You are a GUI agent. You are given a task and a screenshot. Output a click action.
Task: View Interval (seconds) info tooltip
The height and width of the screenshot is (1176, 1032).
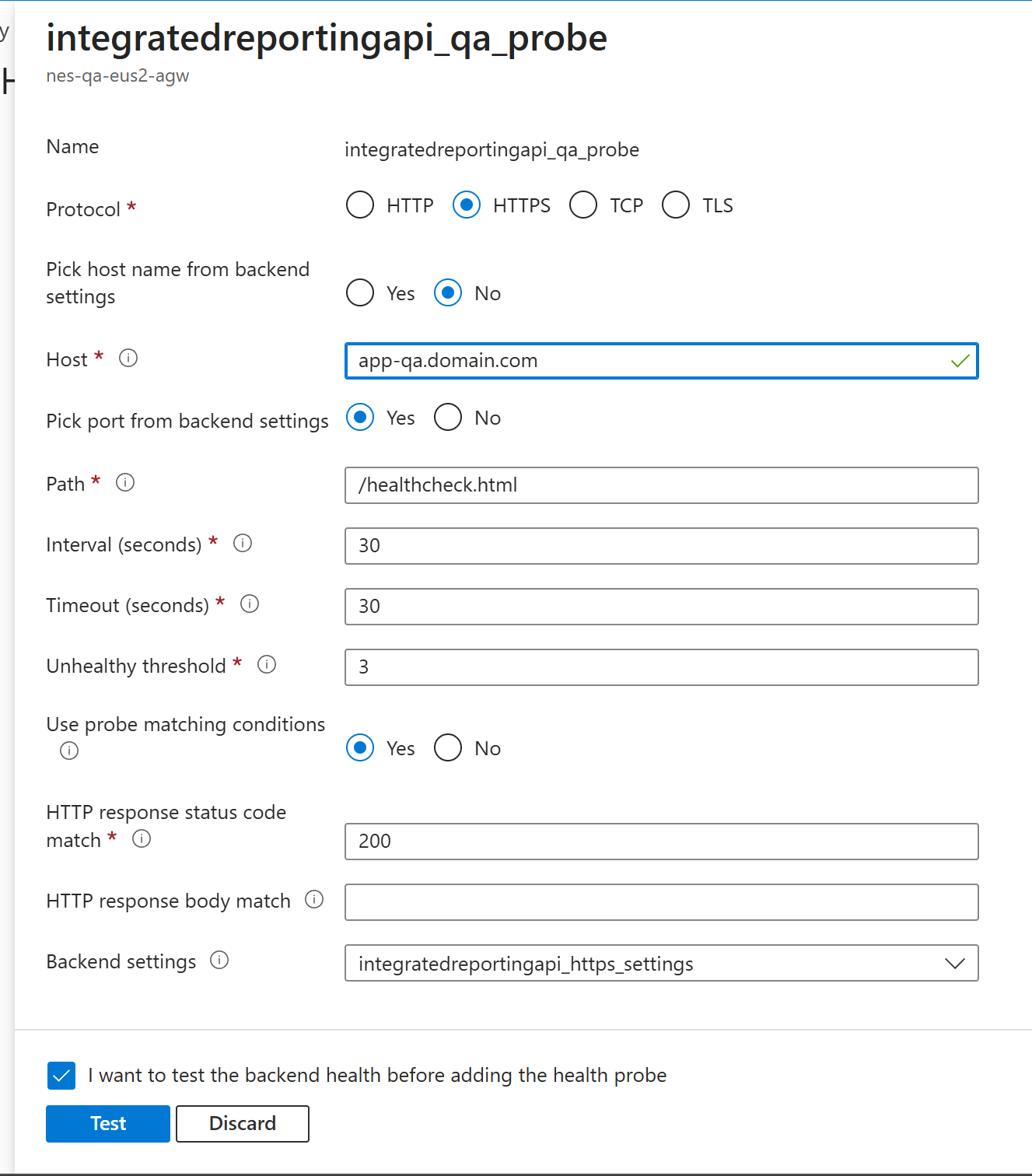(243, 543)
